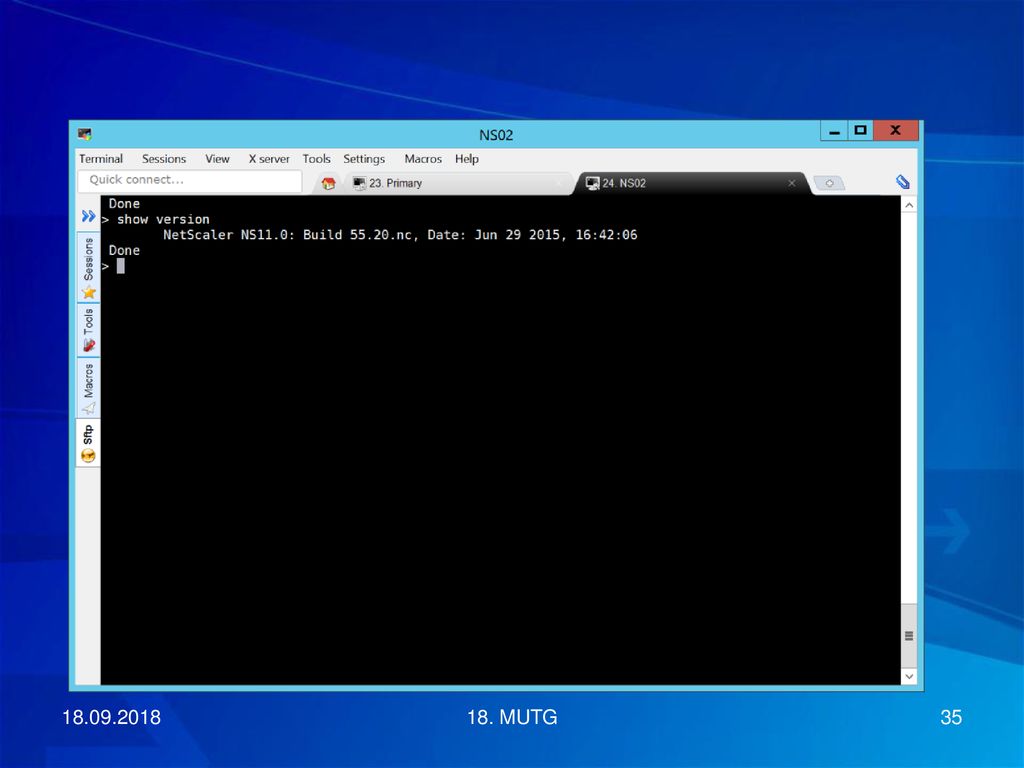Click the 'show version' command text
Image resolution: width=1024 pixels, height=768 pixels.
point(163,219)
